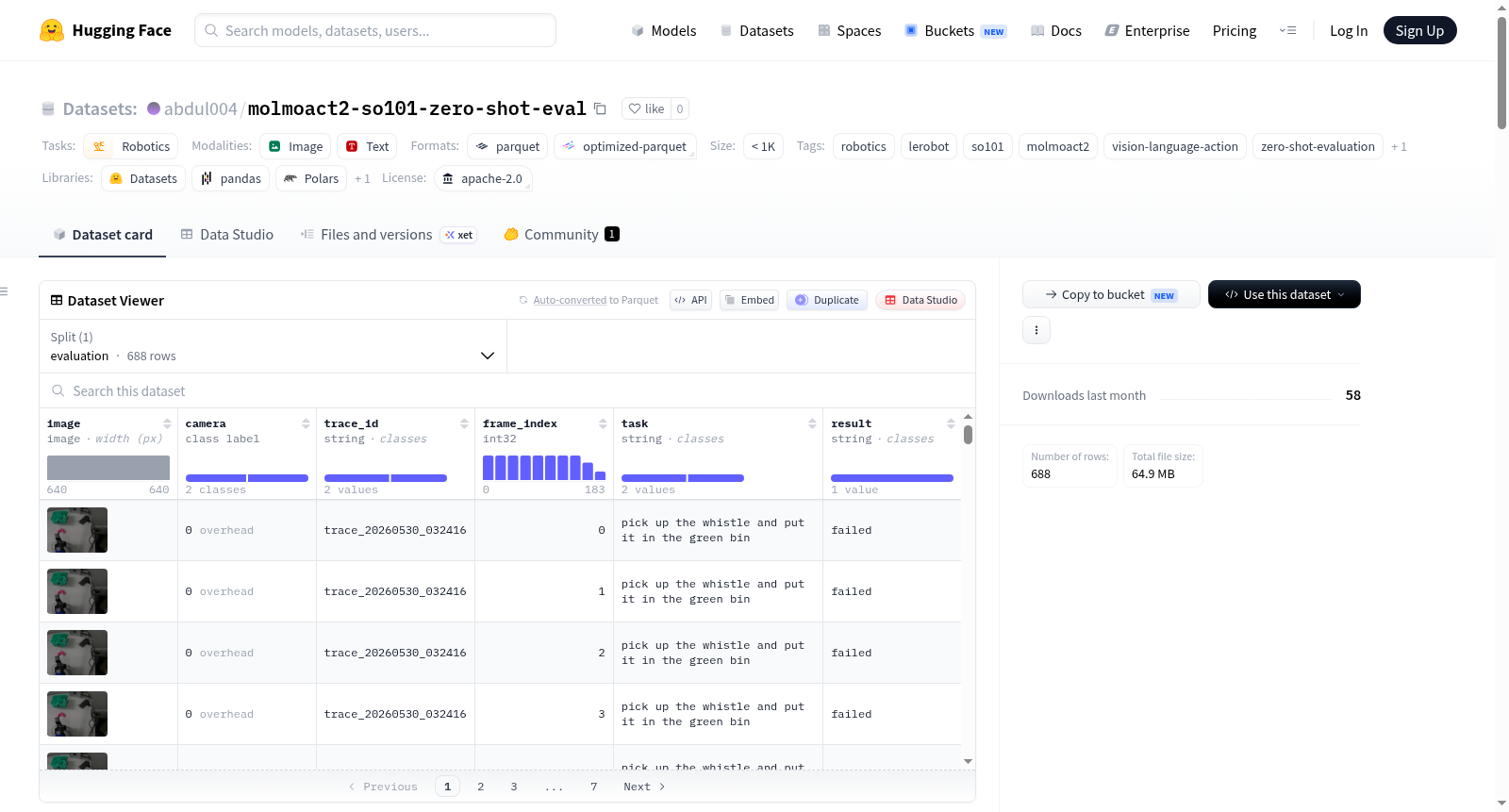Select the Datasets library tag

[x=143, y=178]
